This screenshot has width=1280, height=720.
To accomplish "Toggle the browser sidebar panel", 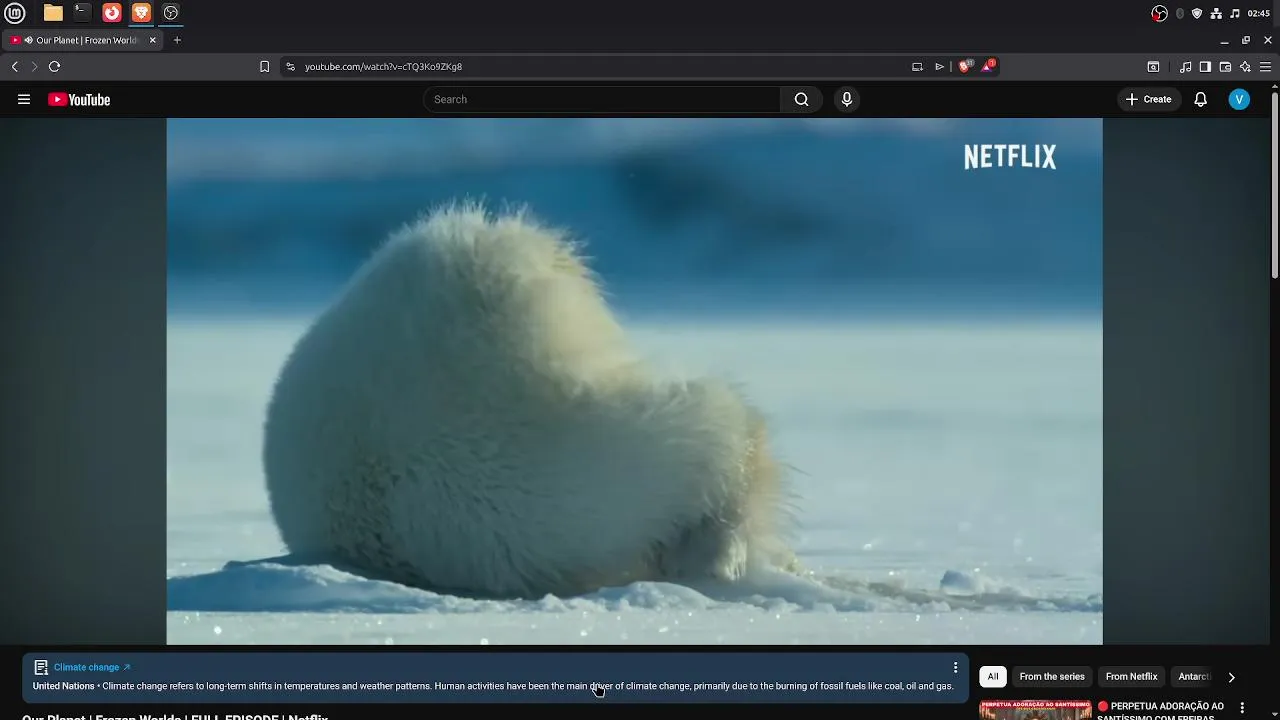I will tap(1205, 67).
